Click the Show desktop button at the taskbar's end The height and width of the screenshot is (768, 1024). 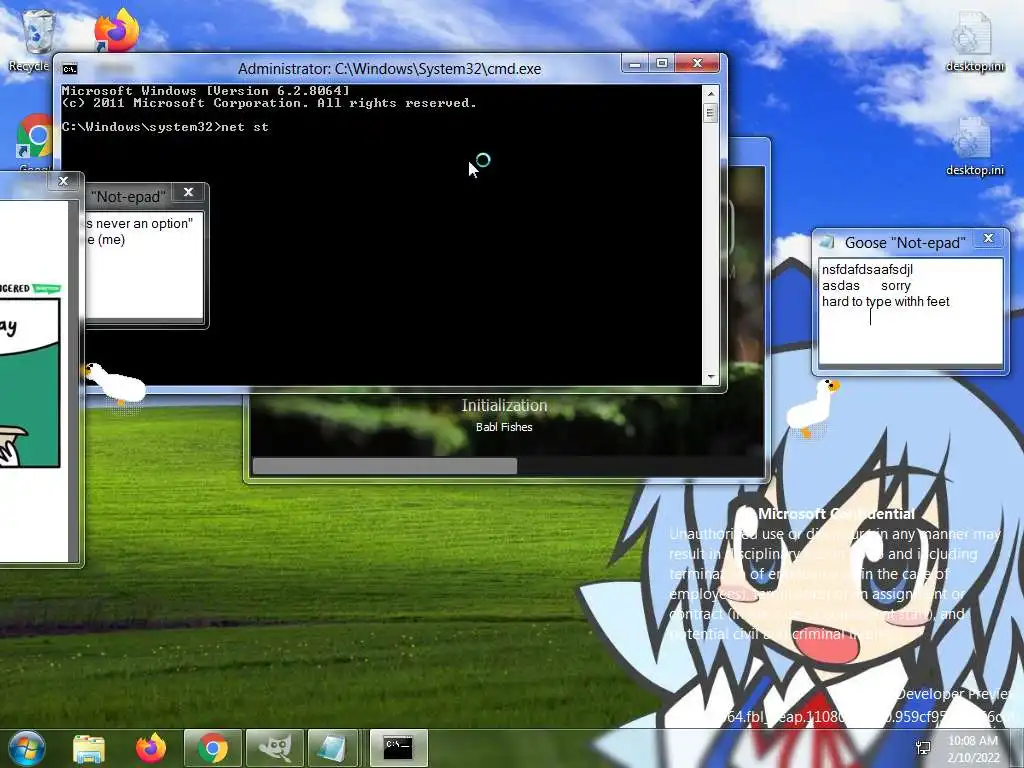point(1017,748)
